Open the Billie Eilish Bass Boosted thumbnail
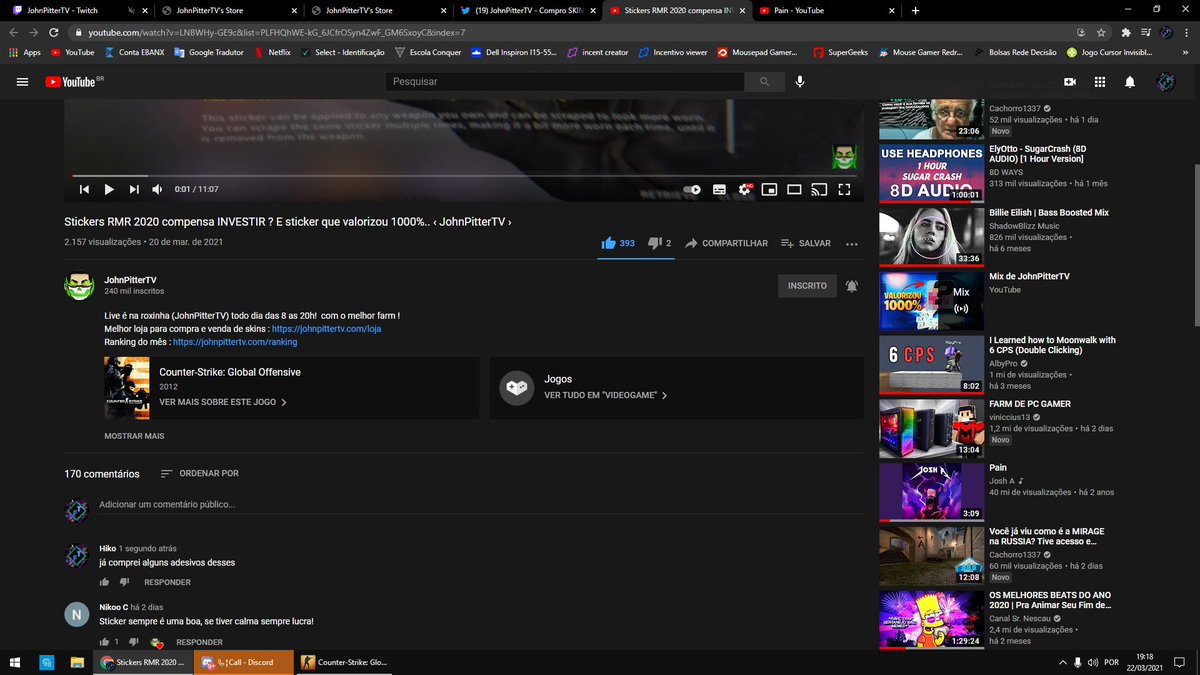 [x=931, y=237]
